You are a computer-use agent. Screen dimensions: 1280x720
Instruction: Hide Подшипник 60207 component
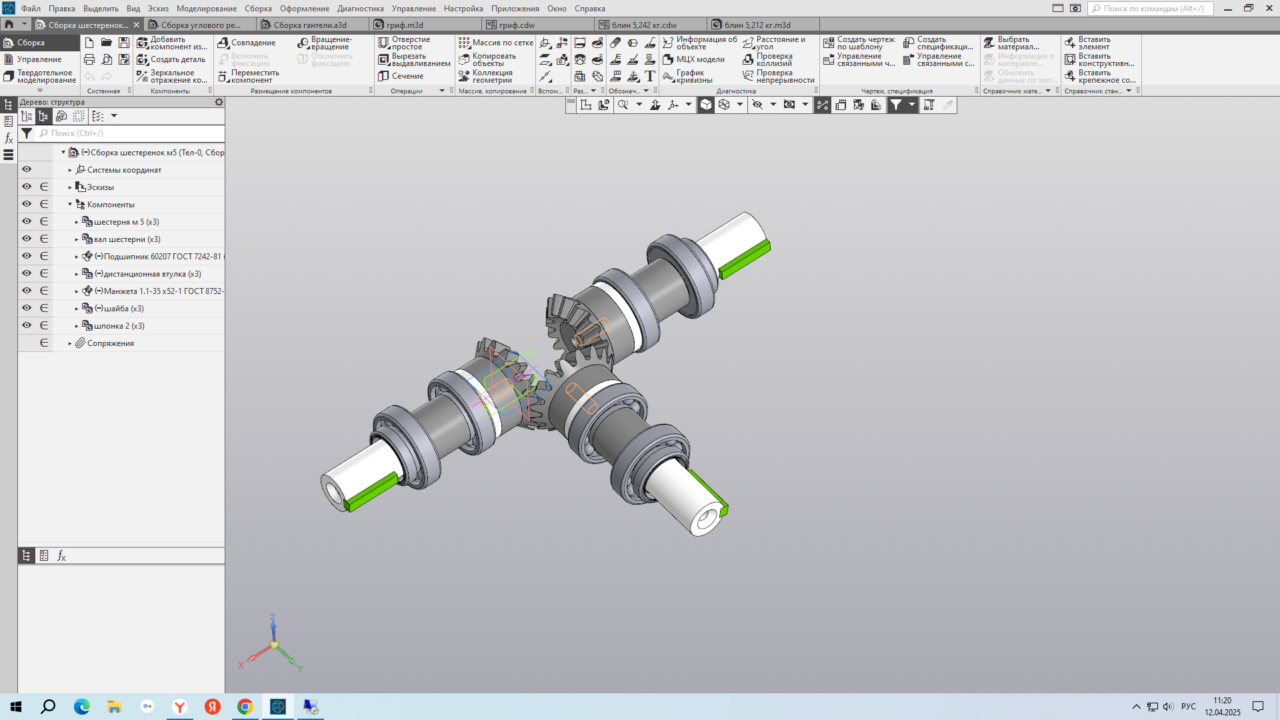(27, 256)
